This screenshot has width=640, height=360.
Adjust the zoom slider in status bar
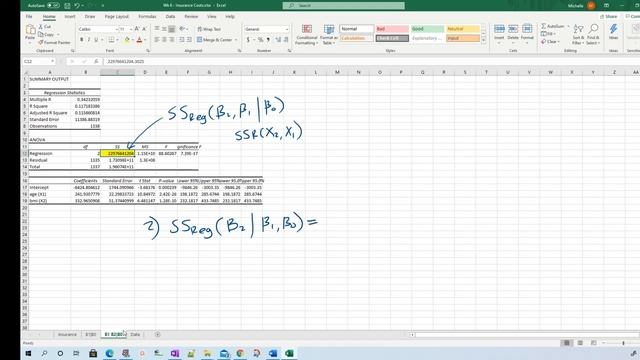pyautogui.click(x=623, y=343)
